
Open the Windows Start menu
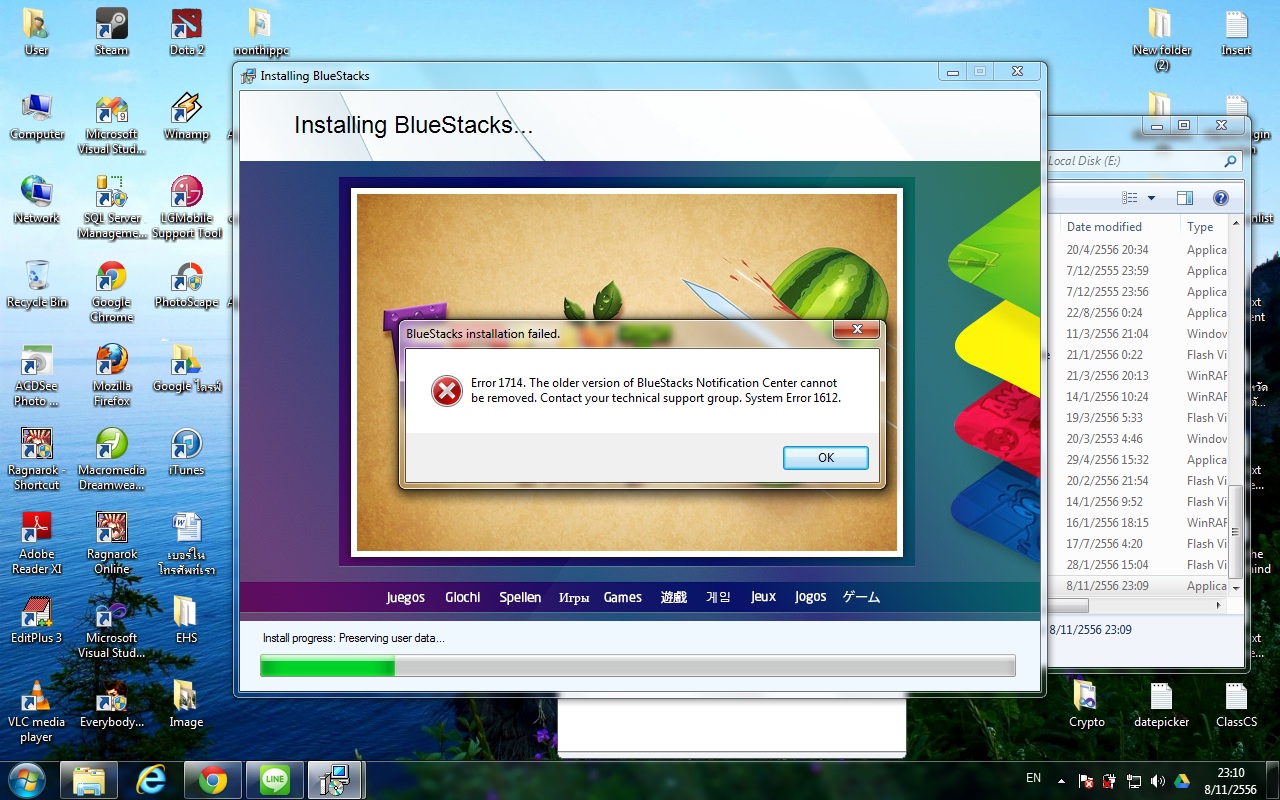coord(27,780)
